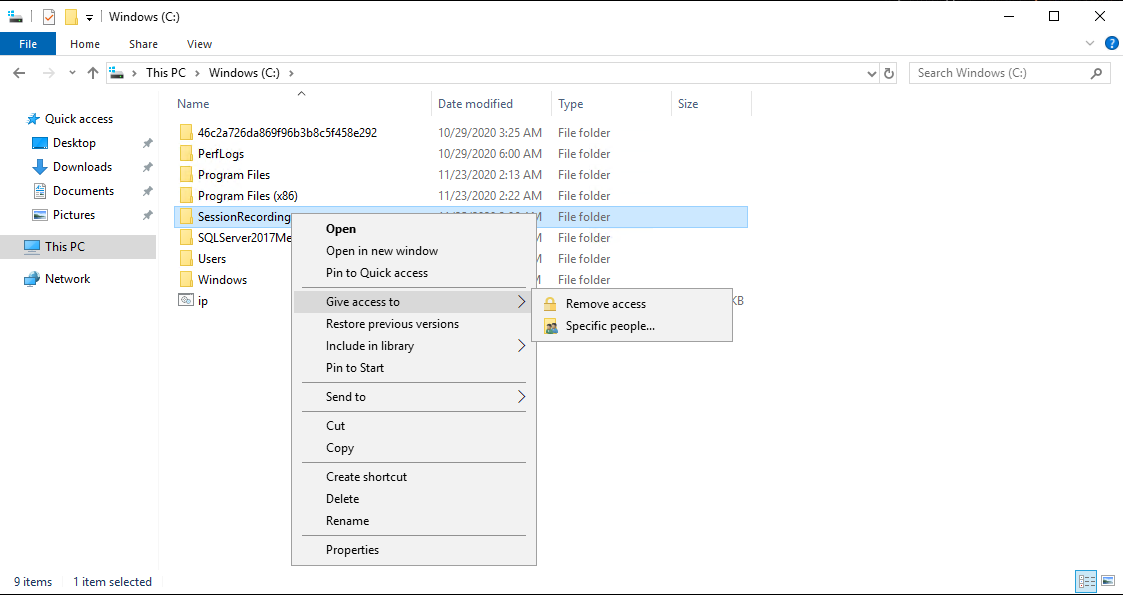Switch to the View ribbon tab

click(199, 44)
